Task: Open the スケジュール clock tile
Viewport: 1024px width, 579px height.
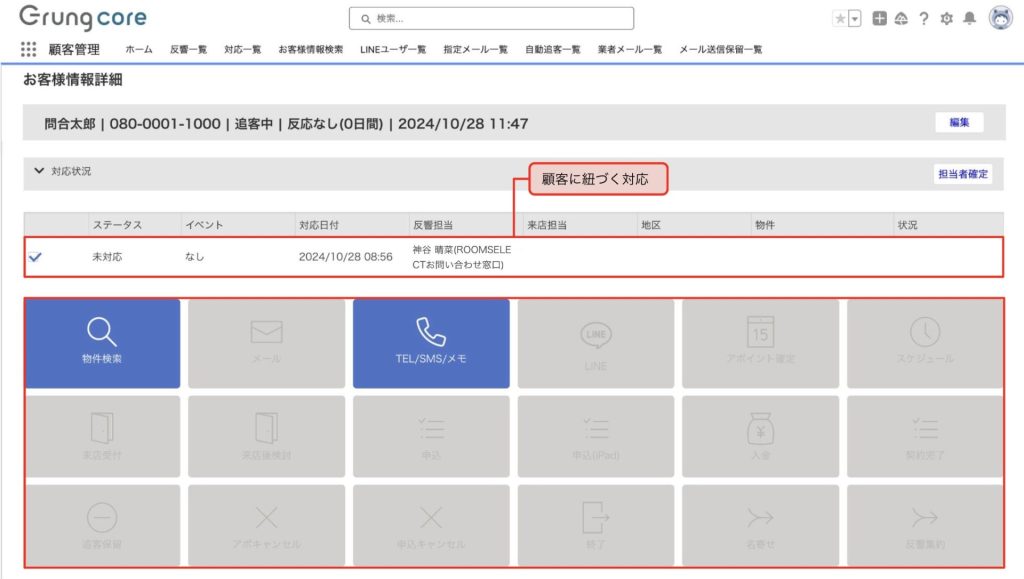Action: pyautogui.click(x=924, y=343)
